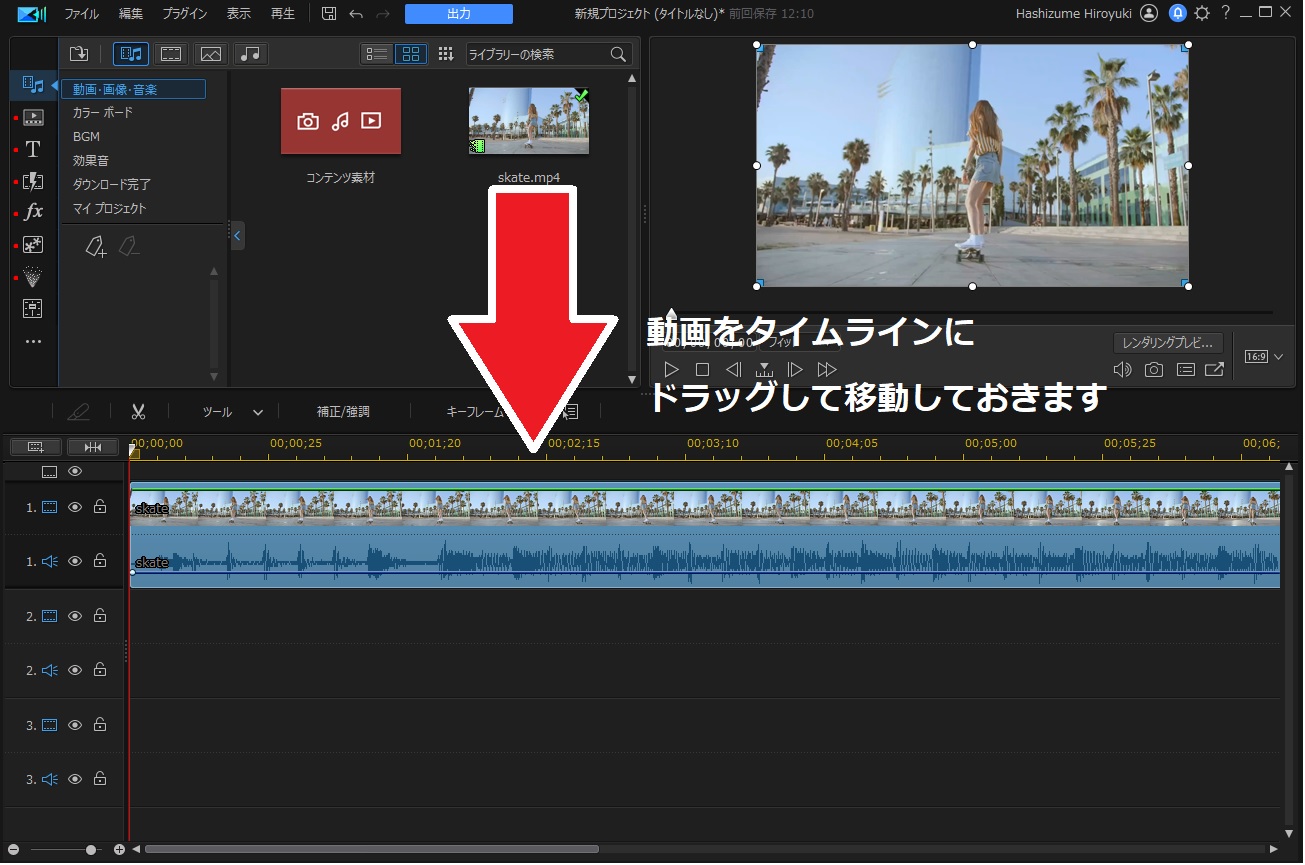Viewport: 1305px width, 865px height.
Task: Select the BGM category
Action: [86, 137]
